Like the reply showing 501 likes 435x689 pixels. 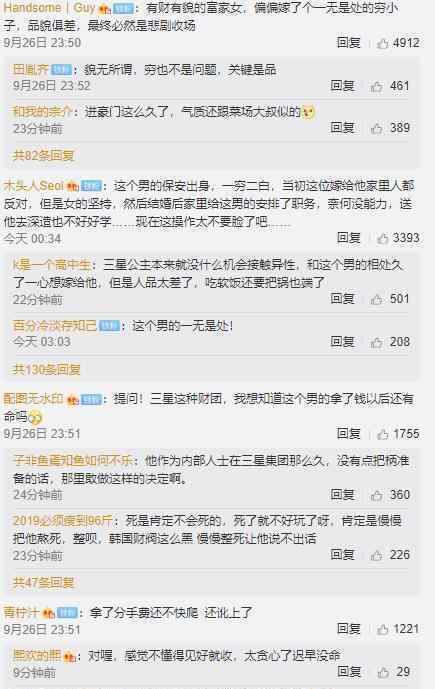pos(377,299)
